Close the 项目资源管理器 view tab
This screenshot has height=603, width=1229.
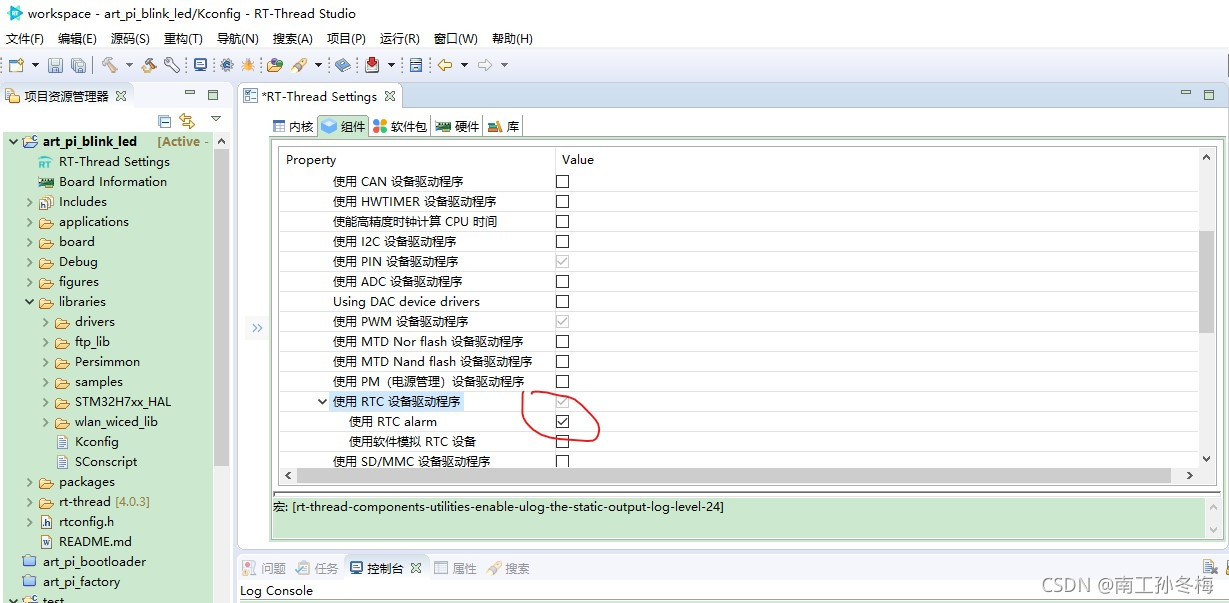(121, 96)
